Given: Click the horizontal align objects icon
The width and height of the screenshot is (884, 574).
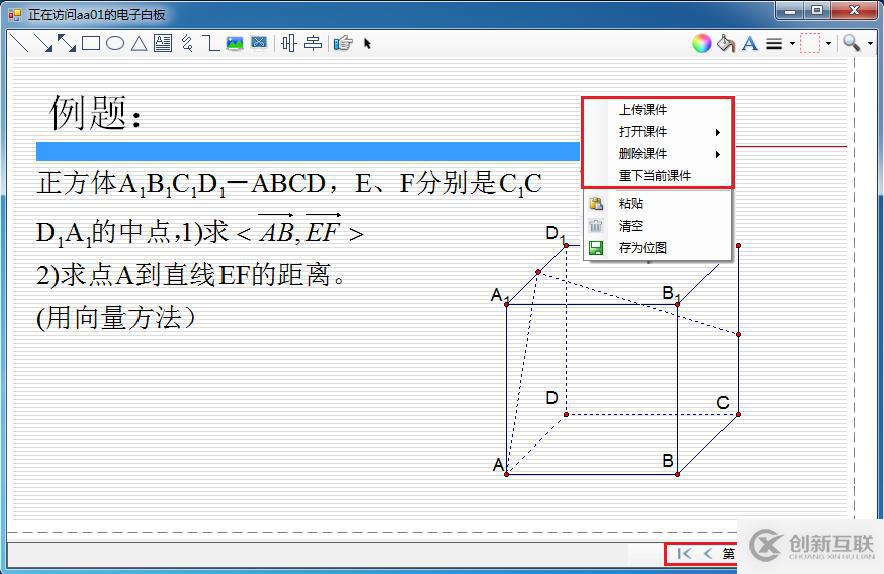Looking at the screenshot, I should click(x=289, y=43).
